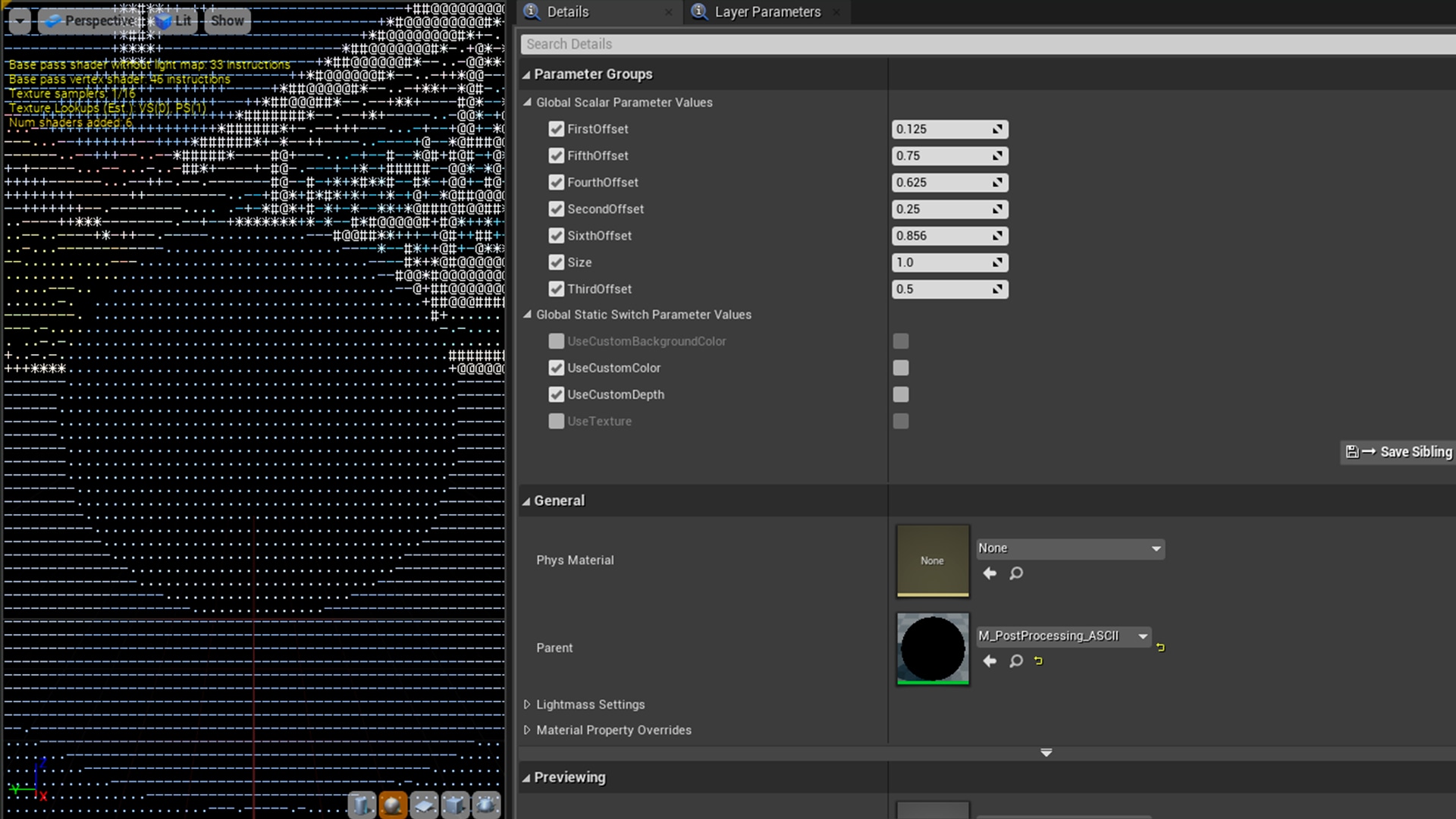Collapse the Global Scalar Parameter Values section
Image resolution: width=1456 pixels, height=819 pixels.
529,102
